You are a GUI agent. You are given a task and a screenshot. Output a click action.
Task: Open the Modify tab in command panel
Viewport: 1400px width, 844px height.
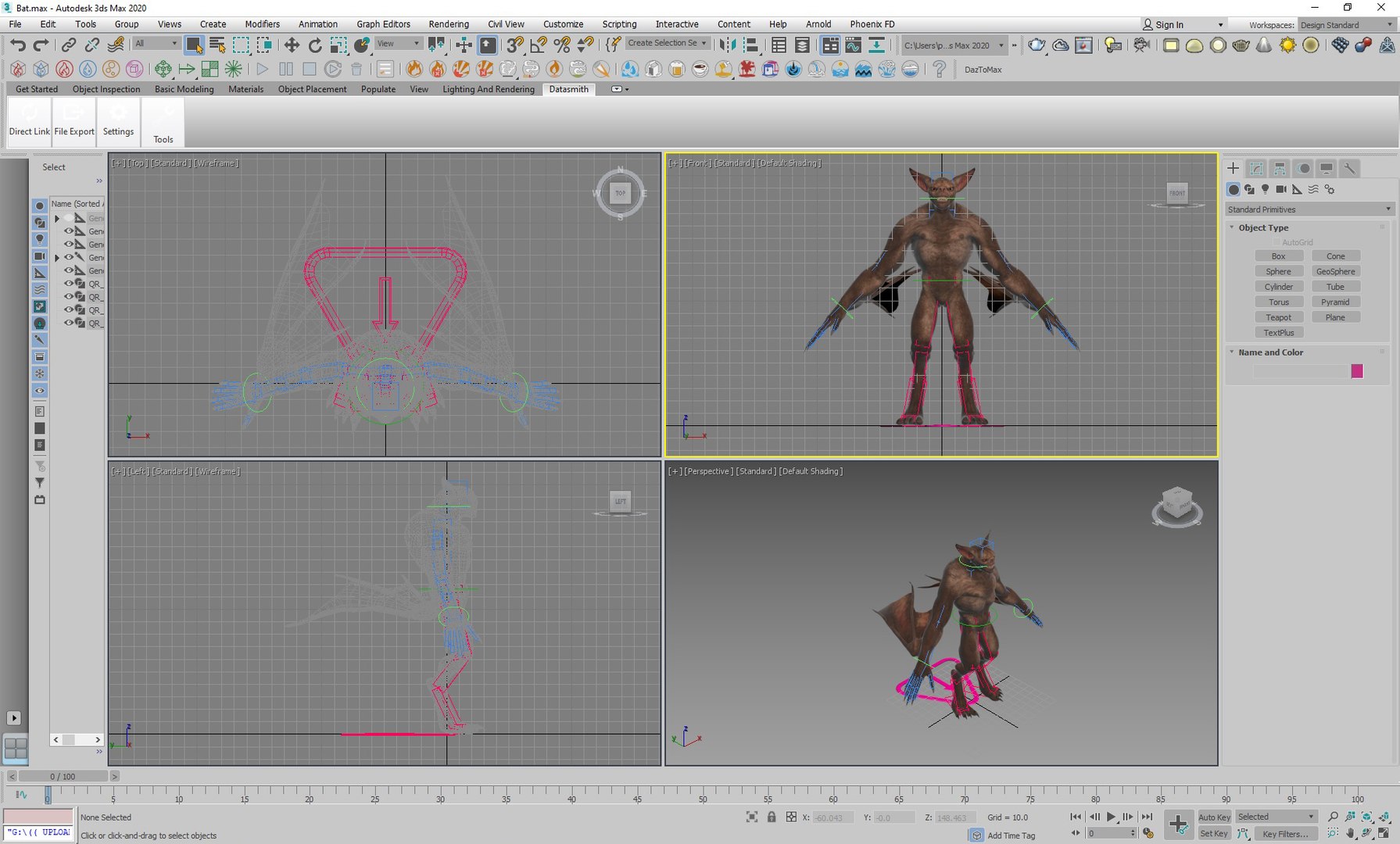[1256, 168]
